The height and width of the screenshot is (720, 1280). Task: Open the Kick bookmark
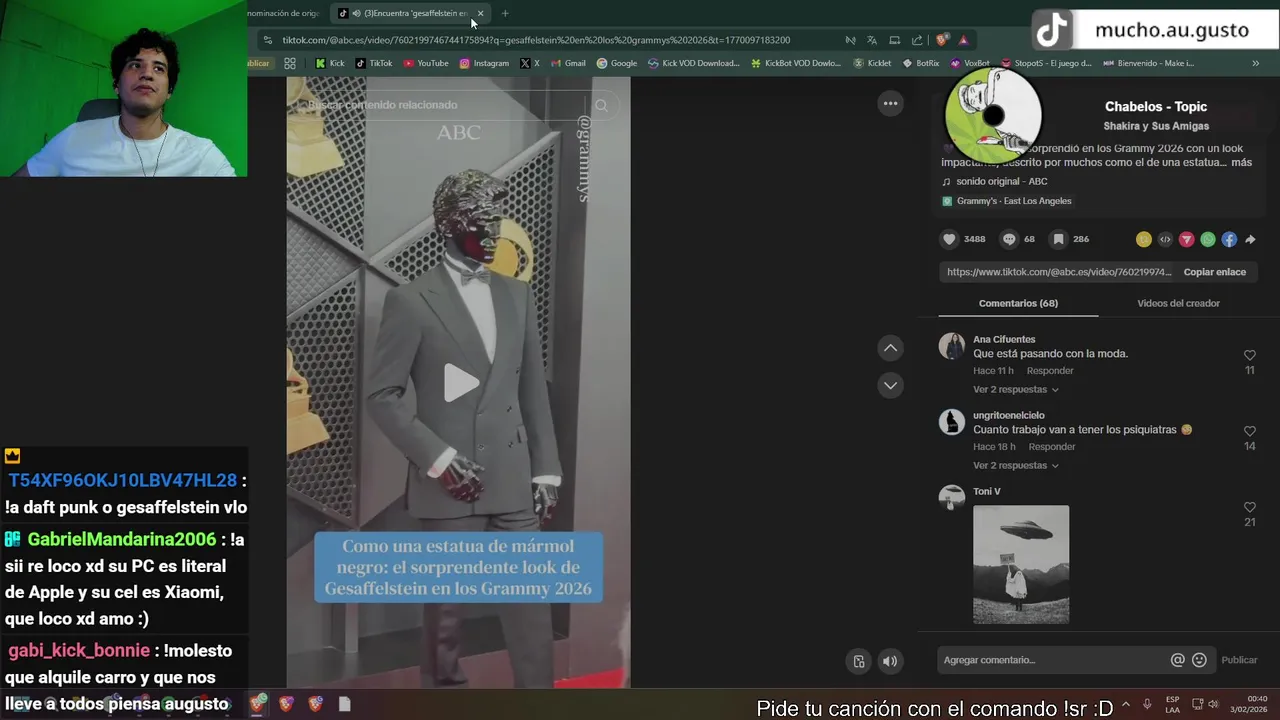click(330, 63)
